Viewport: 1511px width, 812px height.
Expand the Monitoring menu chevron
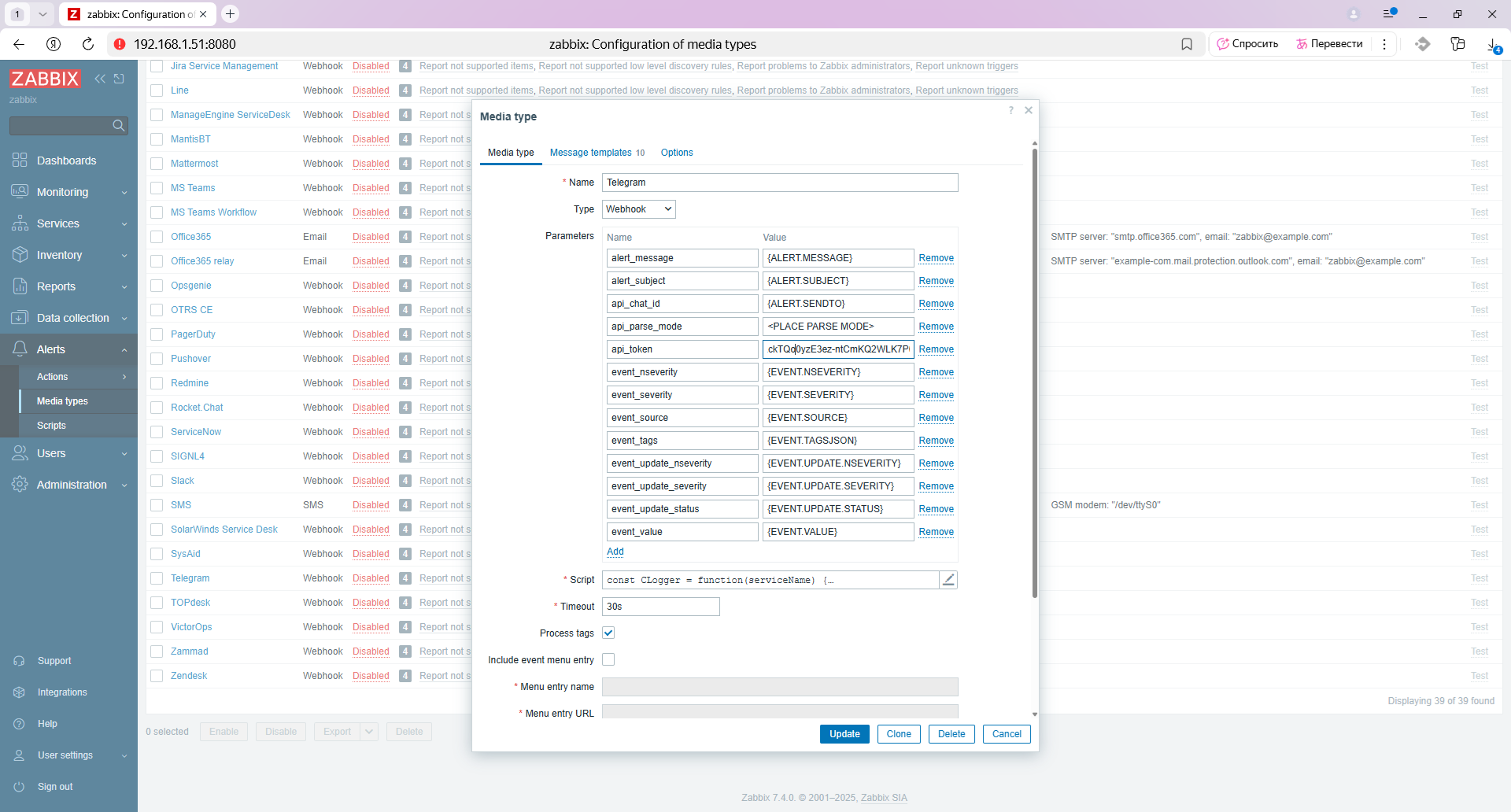pos(124,193)
